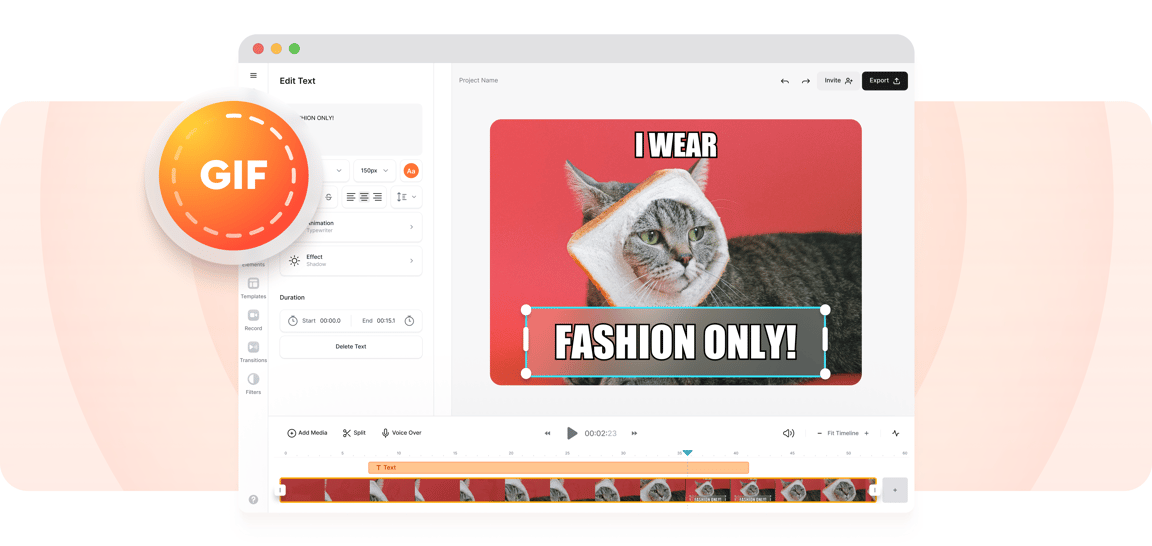Click the top-right resize handle of text box
Viewport: 1152px width, 546px height.
tap(825, 309)
